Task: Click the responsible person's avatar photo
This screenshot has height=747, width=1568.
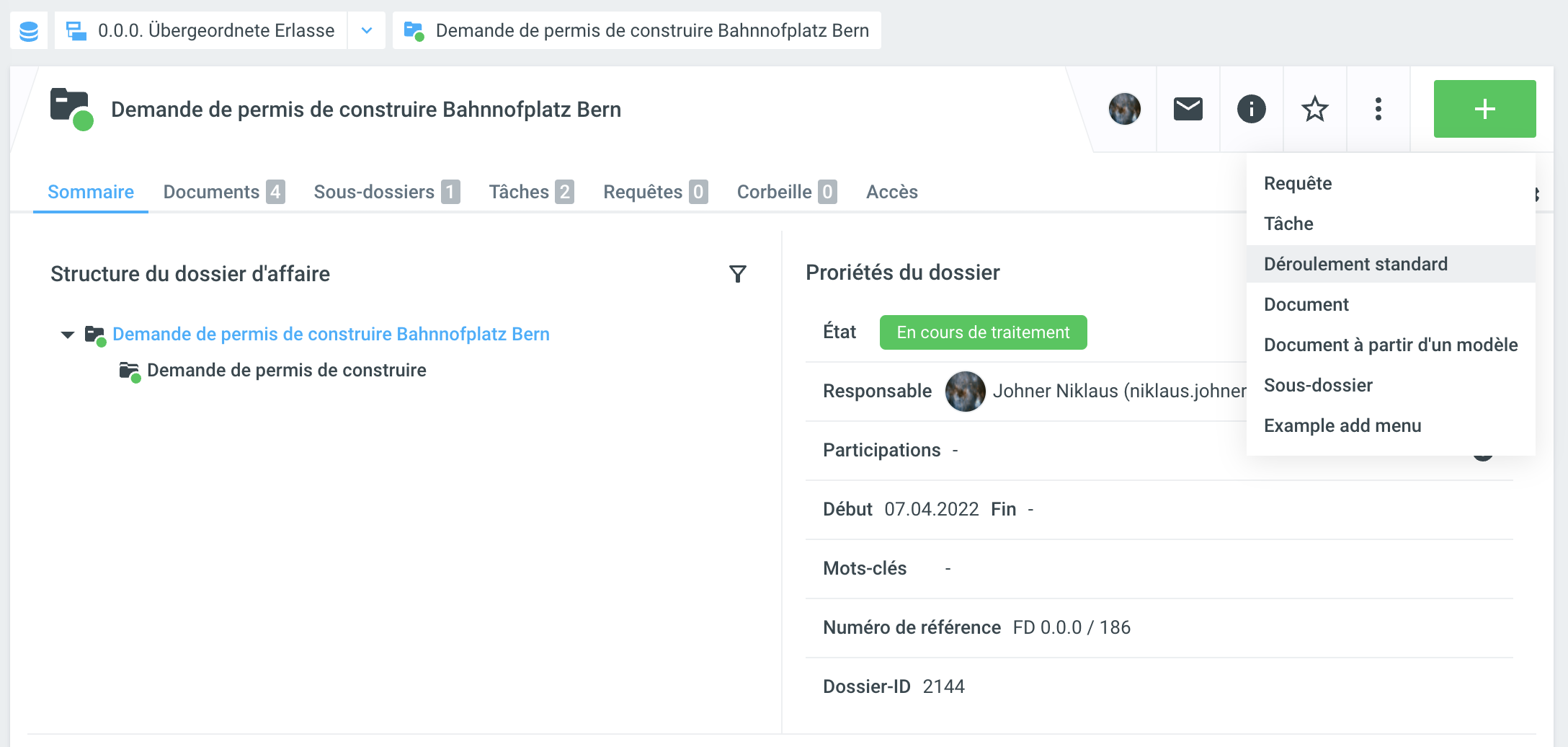Action: click(x=965, y=391)
